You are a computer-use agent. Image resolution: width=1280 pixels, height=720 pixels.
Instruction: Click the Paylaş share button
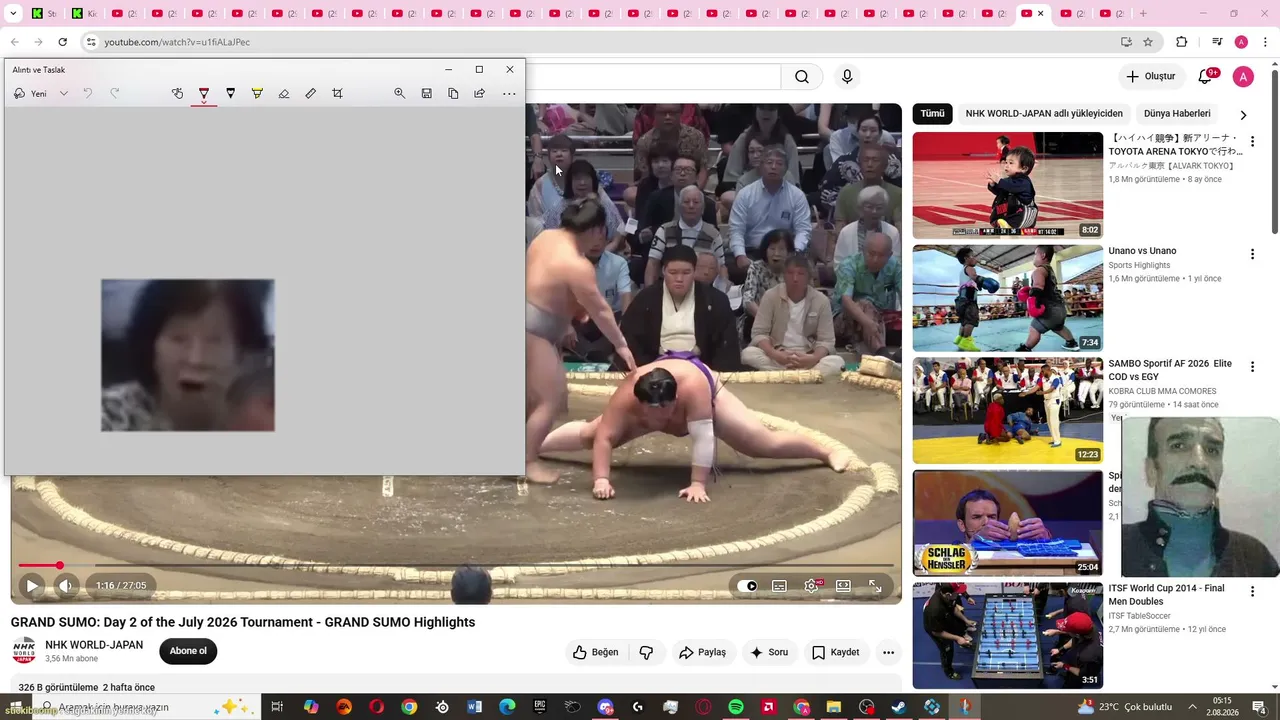tap(702, 652)
